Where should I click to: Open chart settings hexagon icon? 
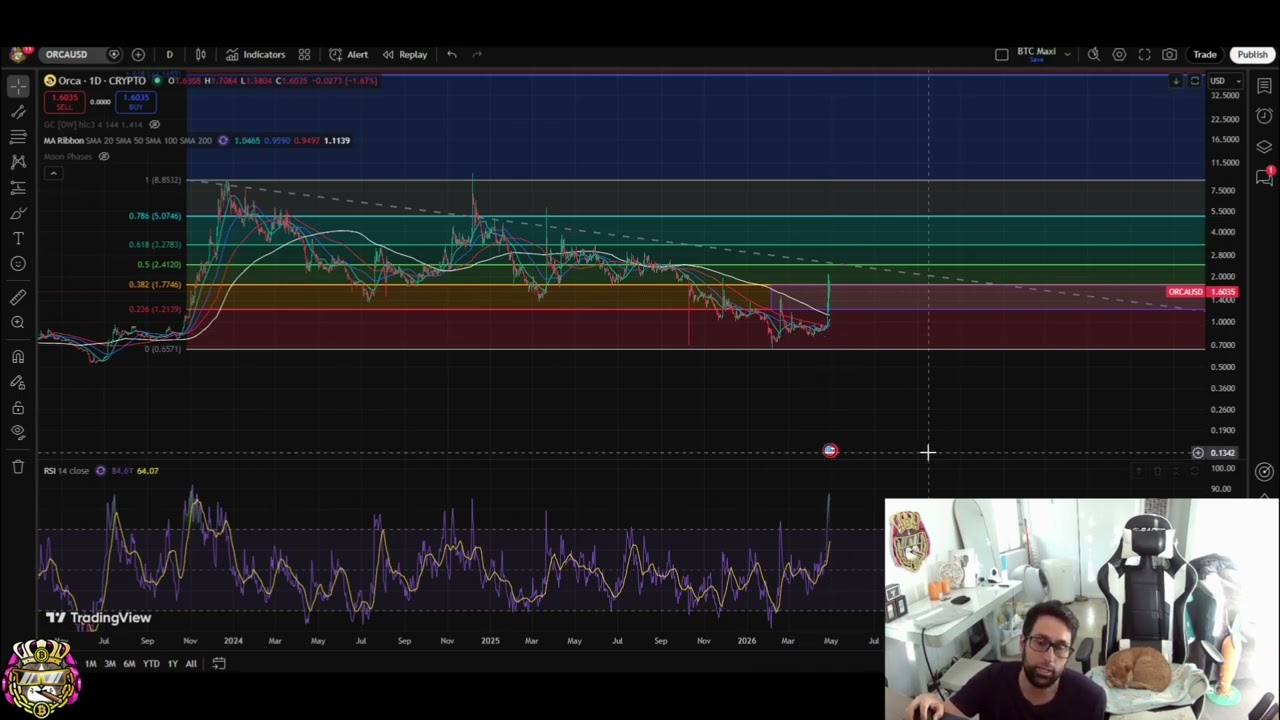click(1119, 54)
